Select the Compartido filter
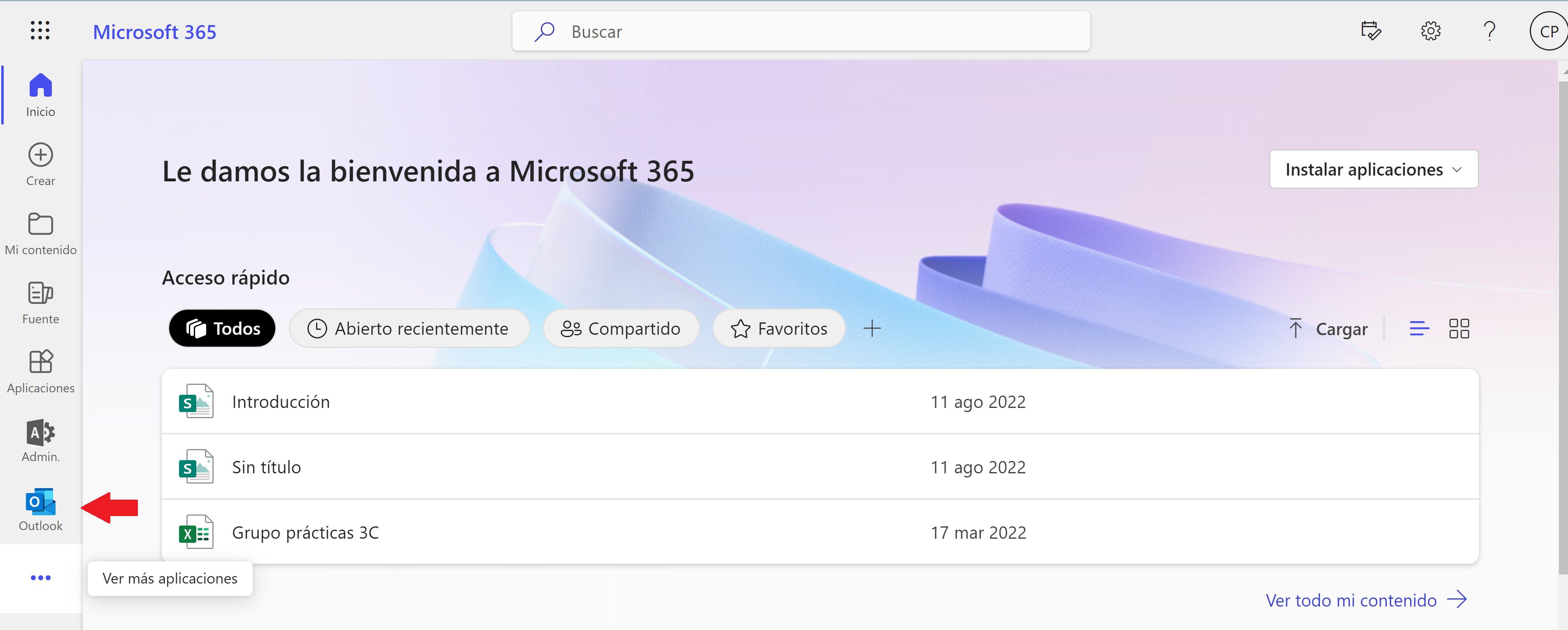The image size is (1568, 630). pyautogui.click(x=621, y=329)
